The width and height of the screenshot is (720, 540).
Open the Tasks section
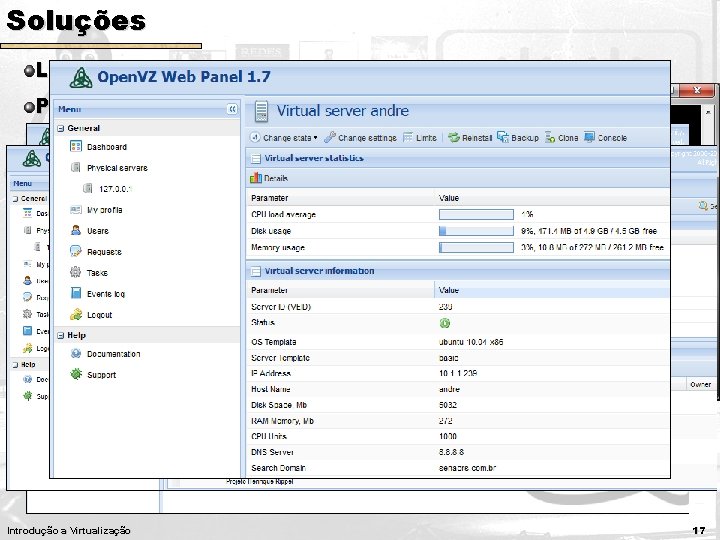97,273
